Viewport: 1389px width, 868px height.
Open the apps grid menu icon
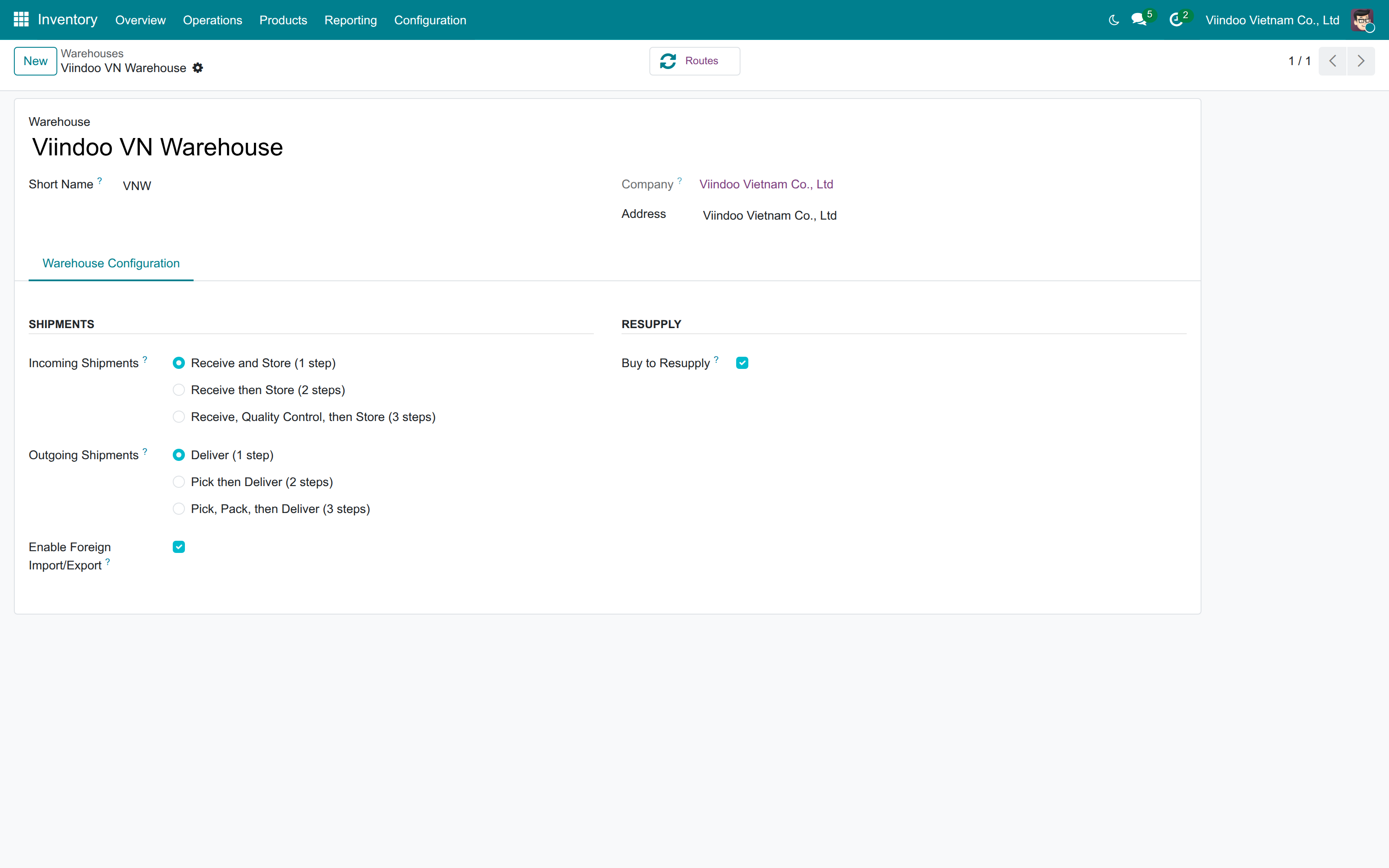21,20
